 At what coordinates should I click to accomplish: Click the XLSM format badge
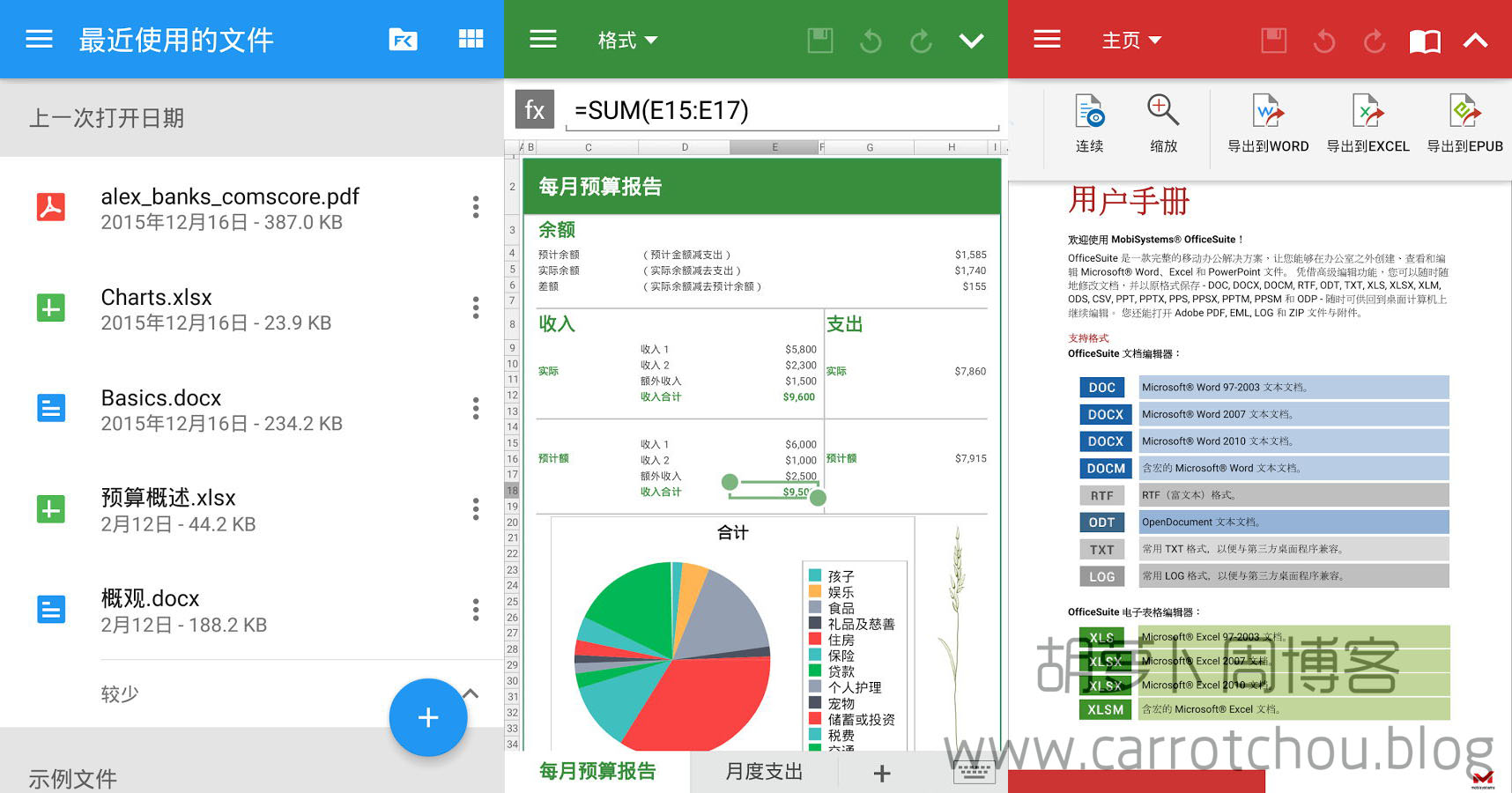(x=1105, y=709)
